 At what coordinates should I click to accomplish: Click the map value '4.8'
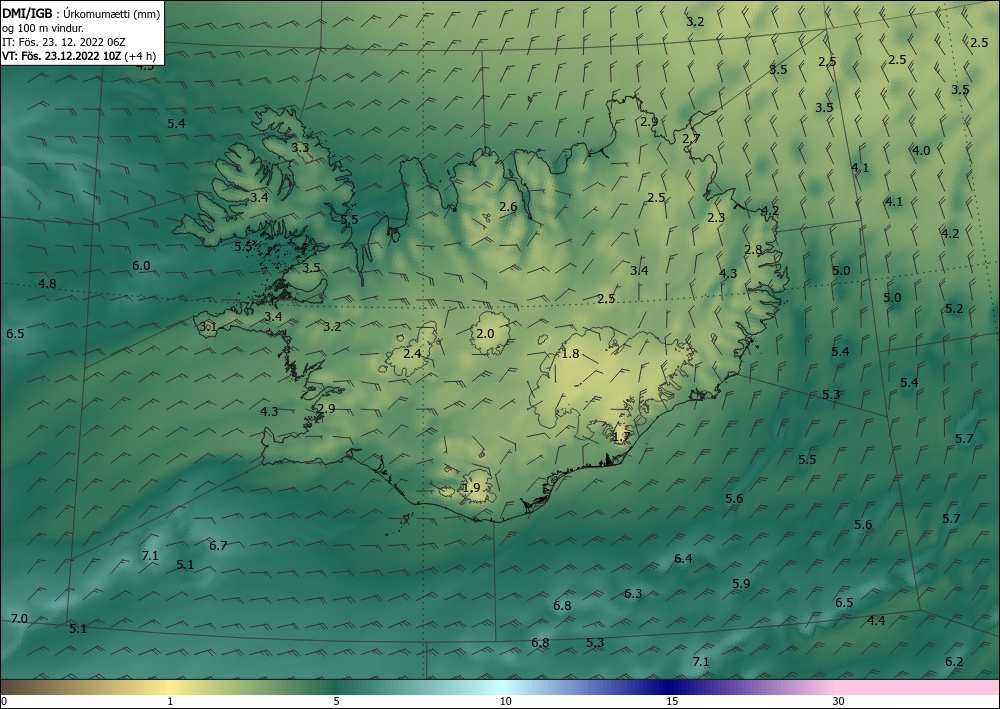tap(47, 284)
